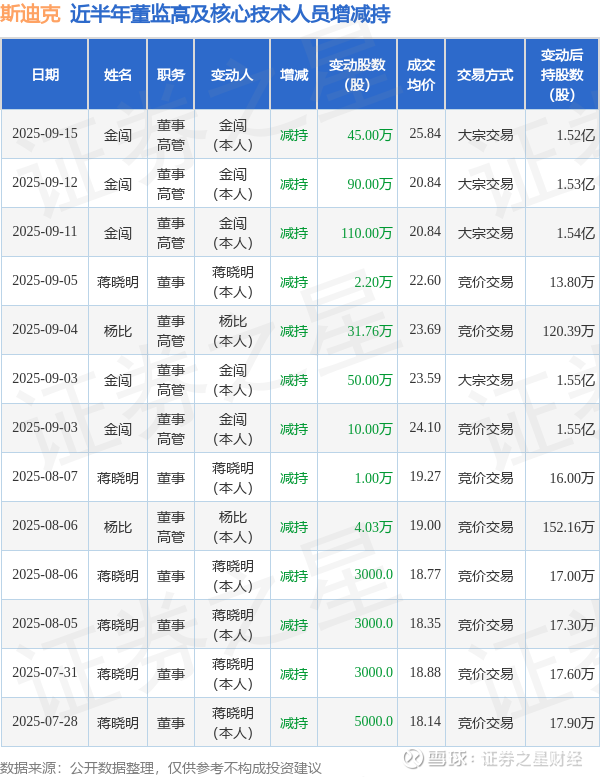Select share change value 50.00万
Image resolution: width=600 pixels, height=777 pixels.
[x=370, y=380]
